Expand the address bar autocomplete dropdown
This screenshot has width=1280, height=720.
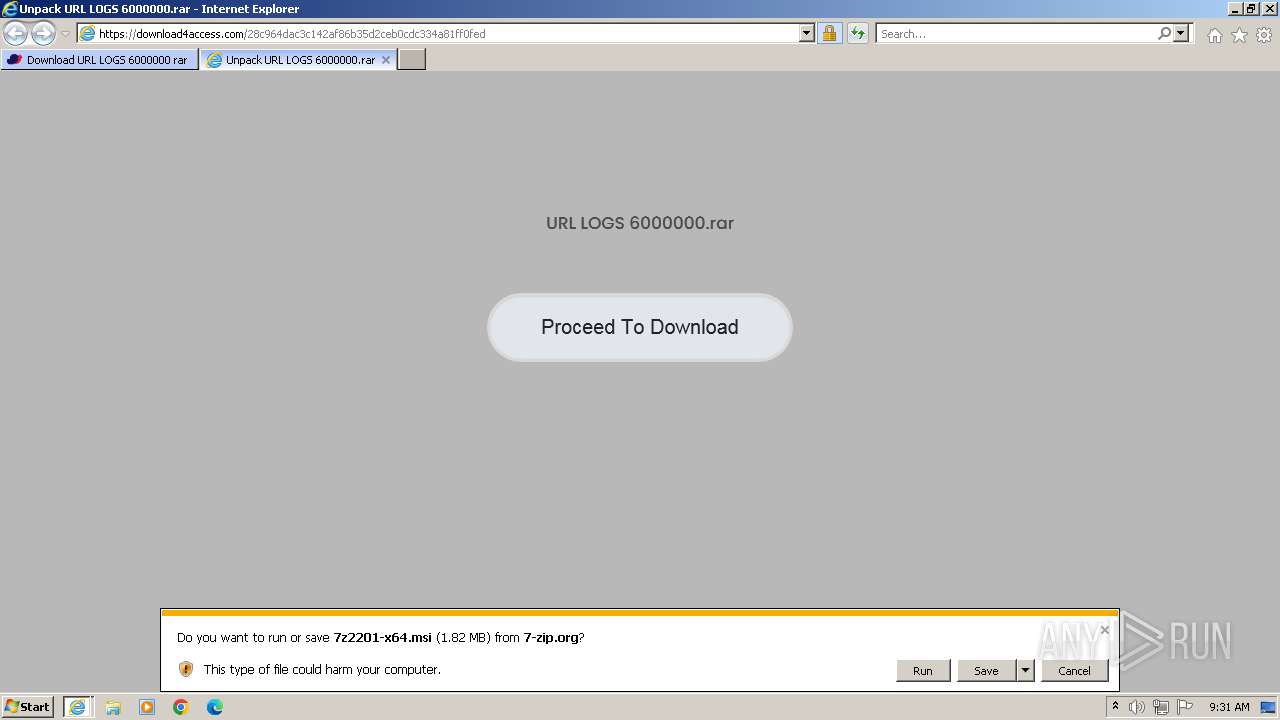point(807,34)
